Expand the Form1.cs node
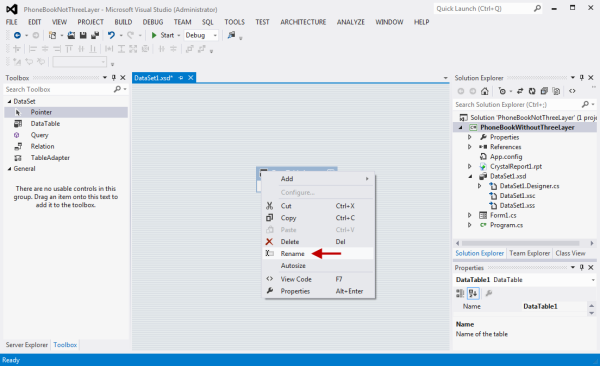600x366 pixels. pyautogui.click(x=470, y=215)
